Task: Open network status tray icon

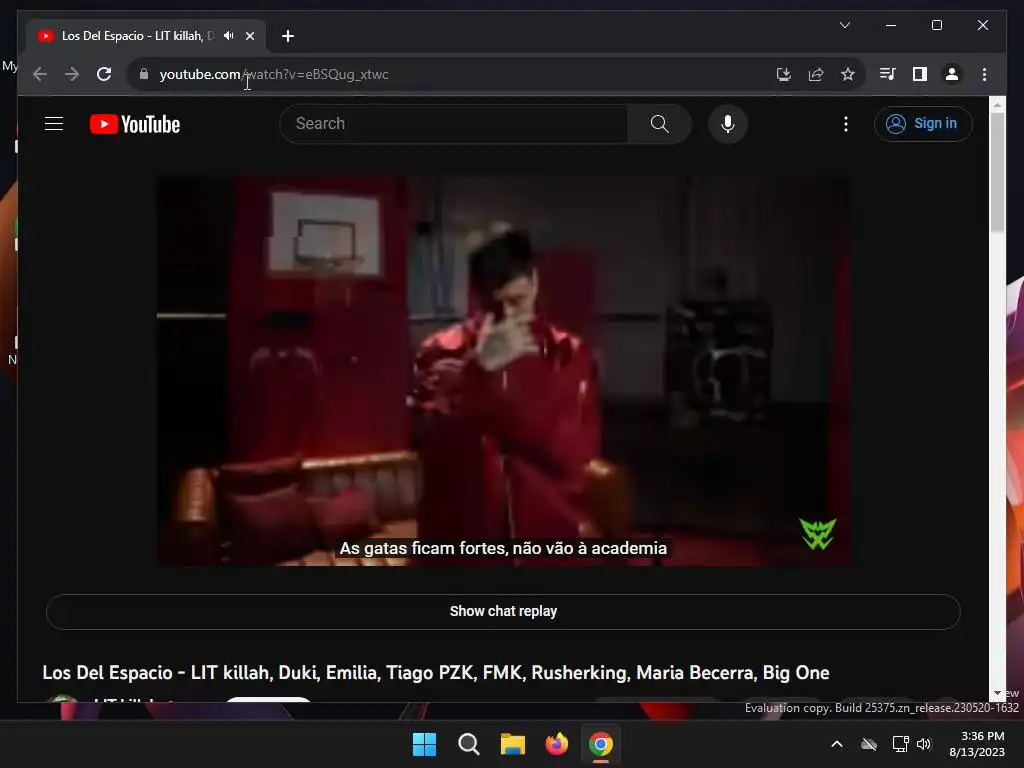Action: click(x=900, y=744)
